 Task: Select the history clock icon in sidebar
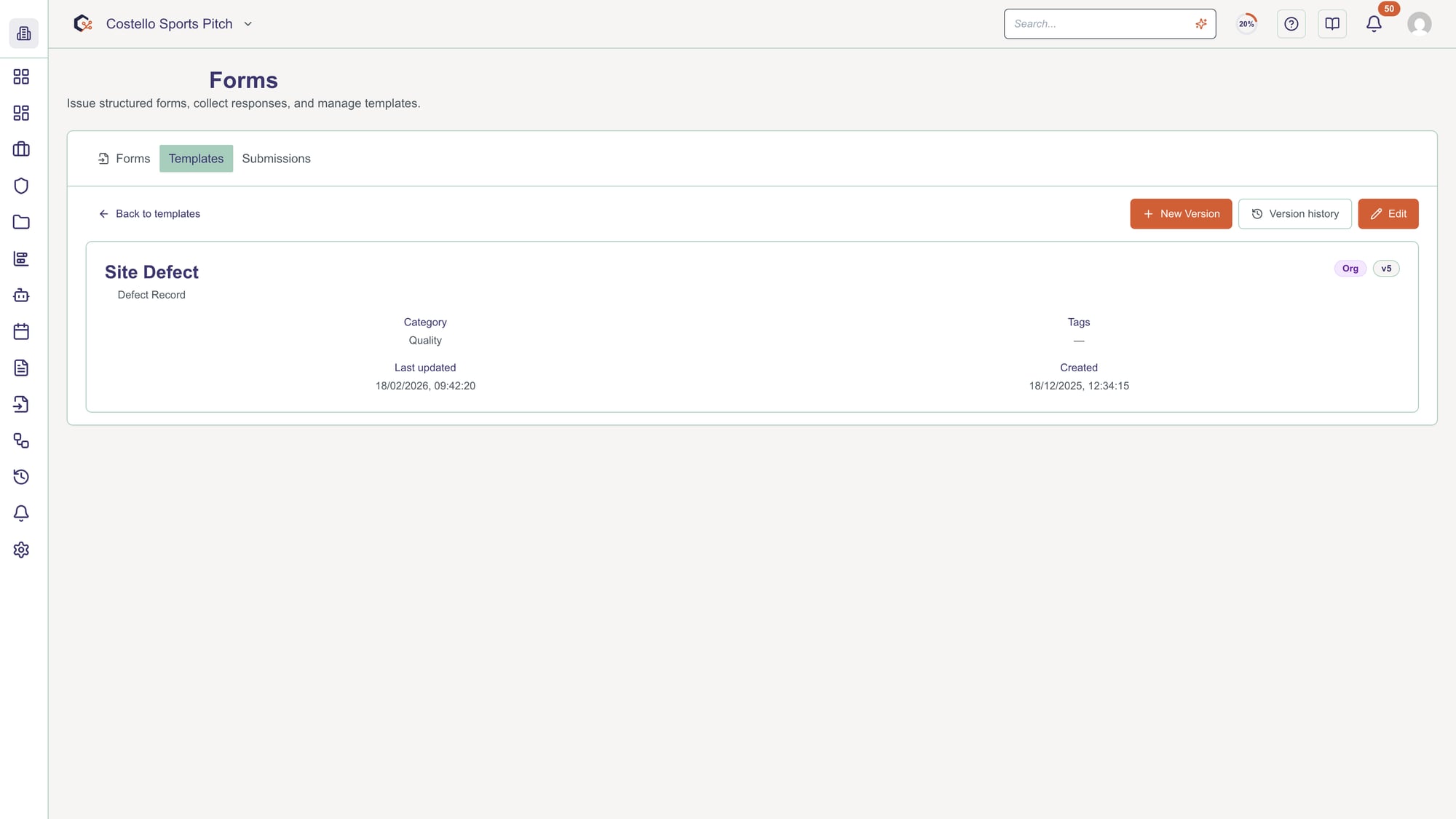click(x=21, y=477)
